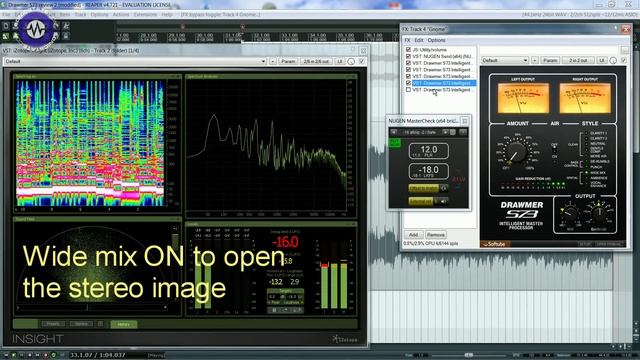This screenshot has width=640, height=360.
Task: Flip the AIR on/off switch on Drawmer
Action: [554, 150]
